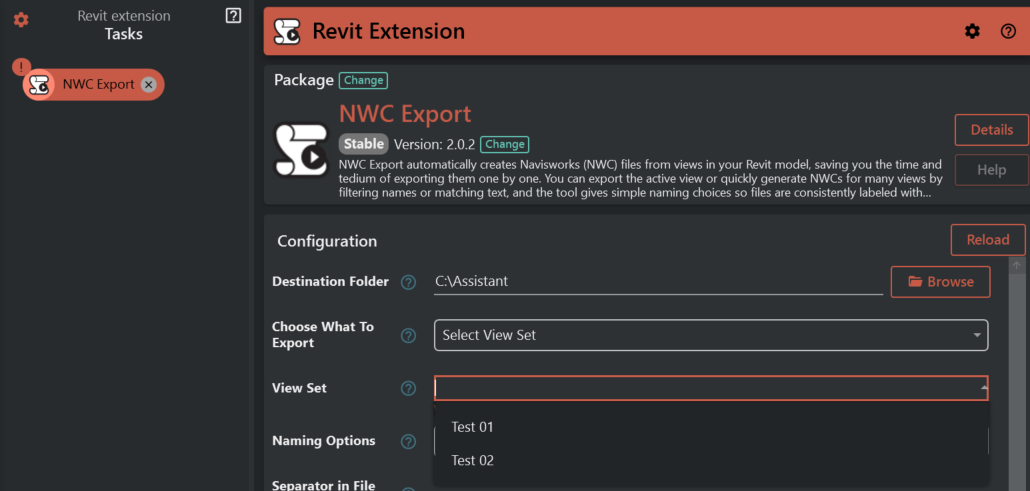Edit the Destination Folder path field
This screenshot has width=1030, height=491.
click(x=658, y=281)
